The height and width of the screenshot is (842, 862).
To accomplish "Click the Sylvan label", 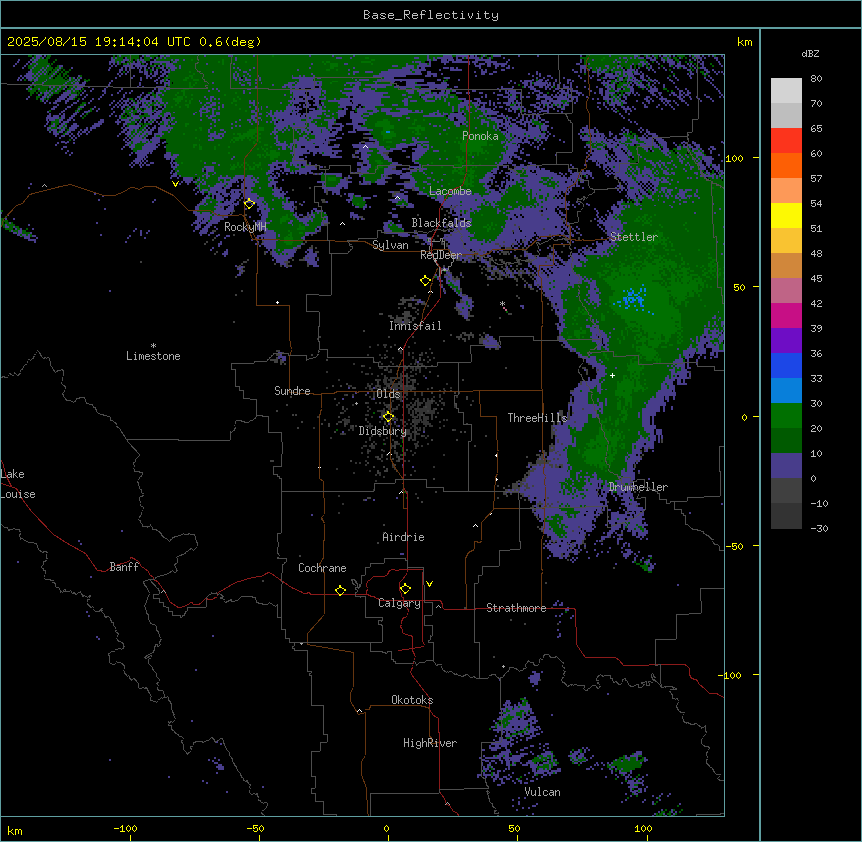I will (390, 245).
